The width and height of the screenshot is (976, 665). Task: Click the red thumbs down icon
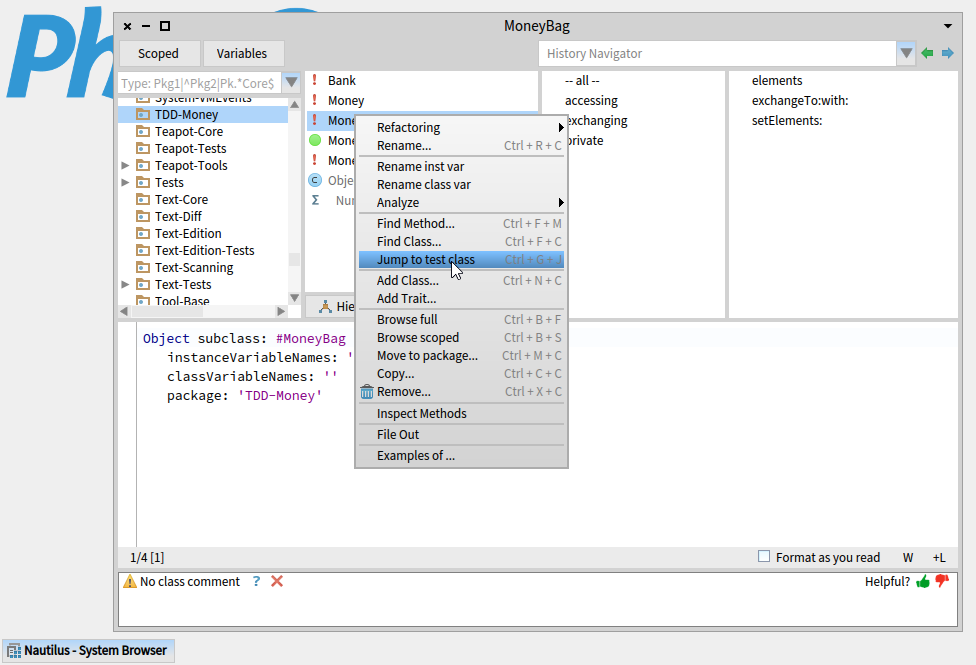point(942,581)
